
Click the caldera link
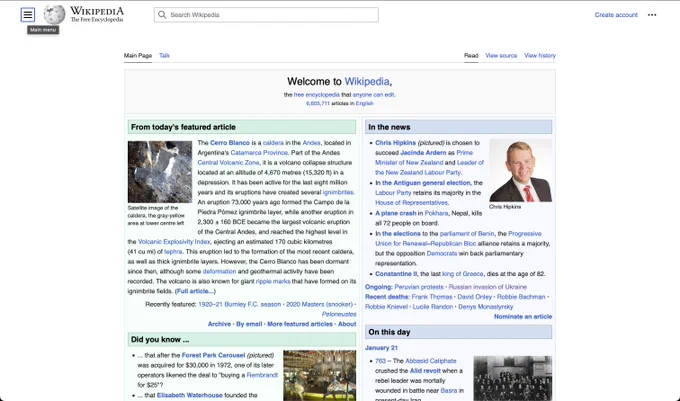273,143
